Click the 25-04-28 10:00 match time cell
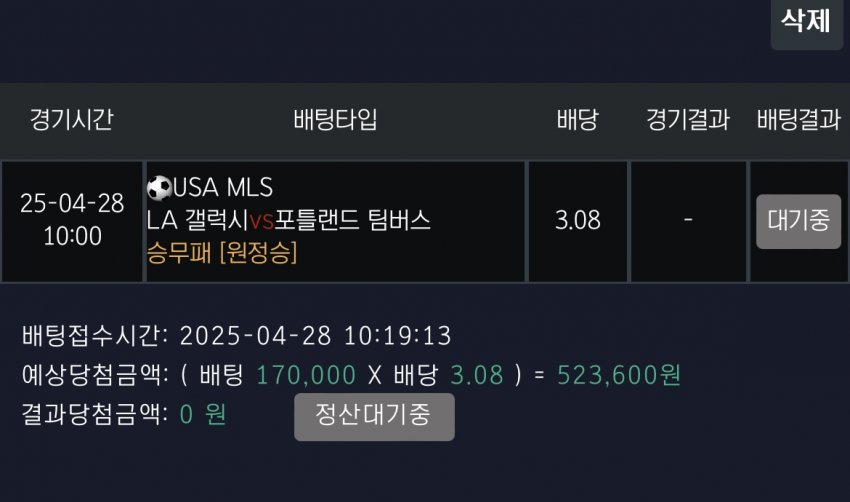 click(x=72, y=220)
